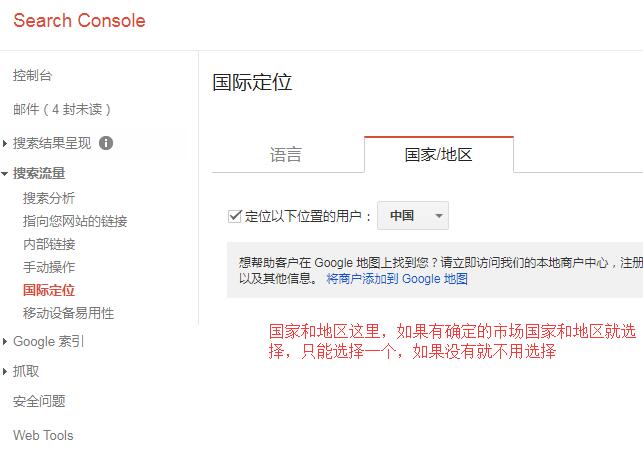Open 安全问题 in the sidebar
643x454 pixels.
click(x=39, y=401)
